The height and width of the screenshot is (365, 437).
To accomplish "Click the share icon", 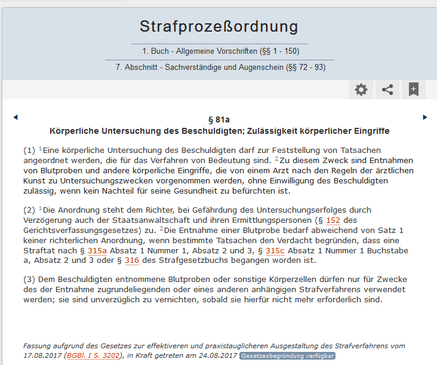I will (387, 89).
